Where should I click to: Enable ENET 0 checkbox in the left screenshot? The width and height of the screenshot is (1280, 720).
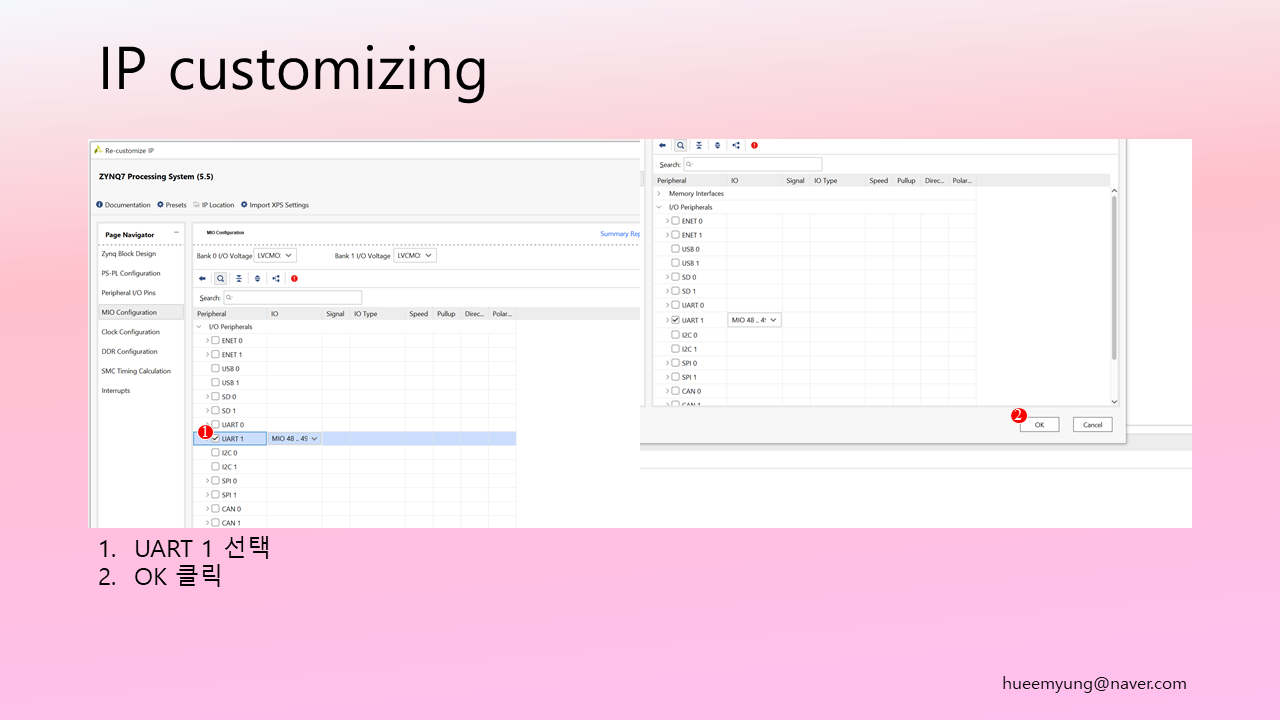[x=215, y=341]
